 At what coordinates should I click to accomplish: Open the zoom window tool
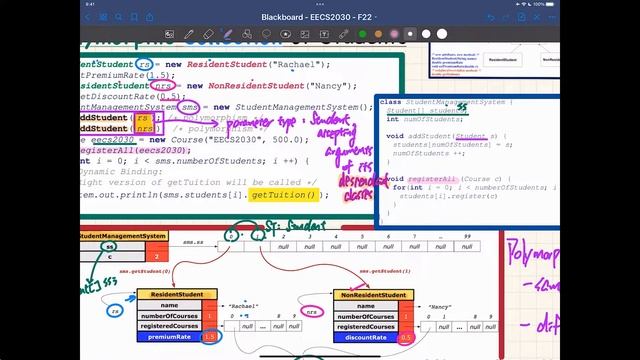(x=169, y=34)
